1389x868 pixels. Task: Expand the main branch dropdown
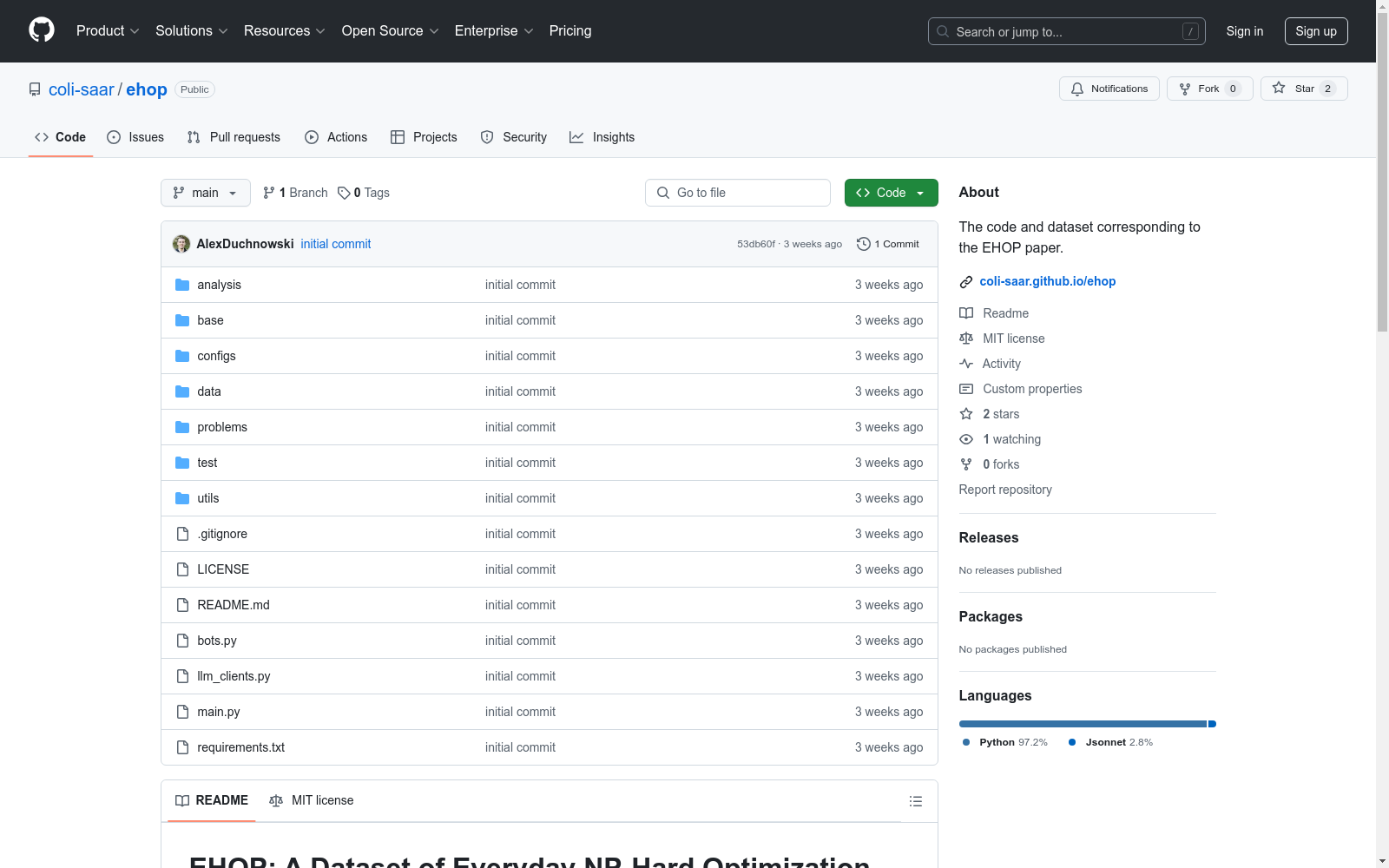coord(205,193)
